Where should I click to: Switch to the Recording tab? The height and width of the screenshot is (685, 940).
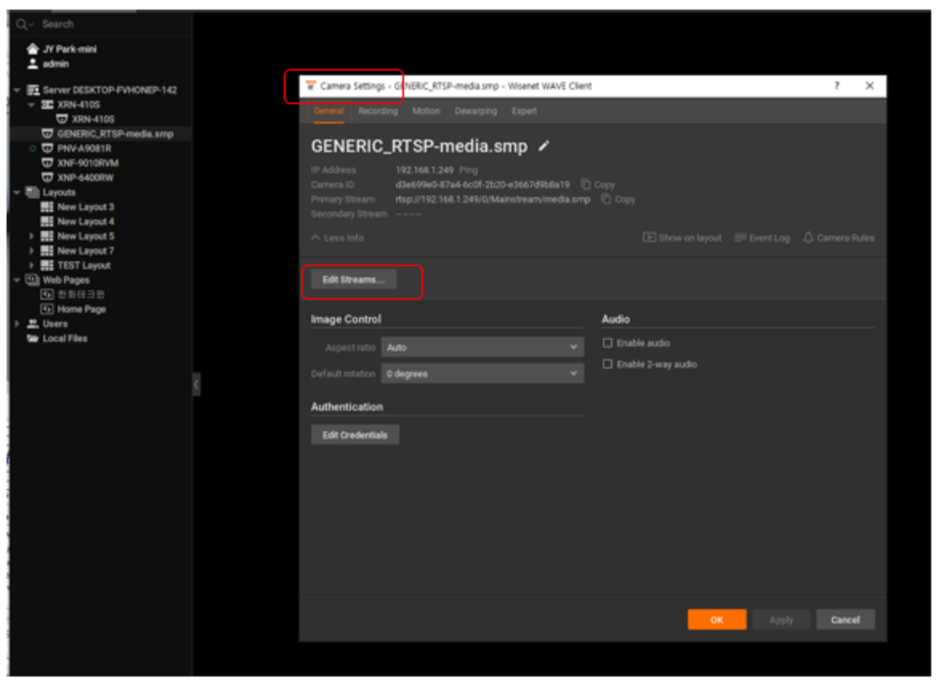coord(377,111)
